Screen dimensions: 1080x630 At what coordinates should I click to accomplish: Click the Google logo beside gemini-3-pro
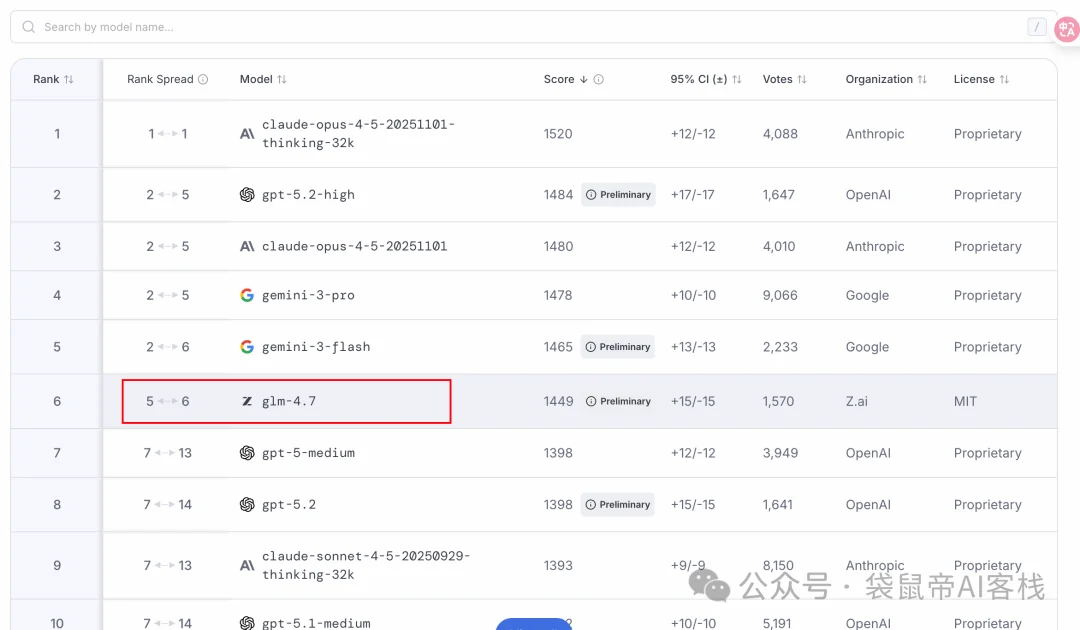tap(247, 295)
